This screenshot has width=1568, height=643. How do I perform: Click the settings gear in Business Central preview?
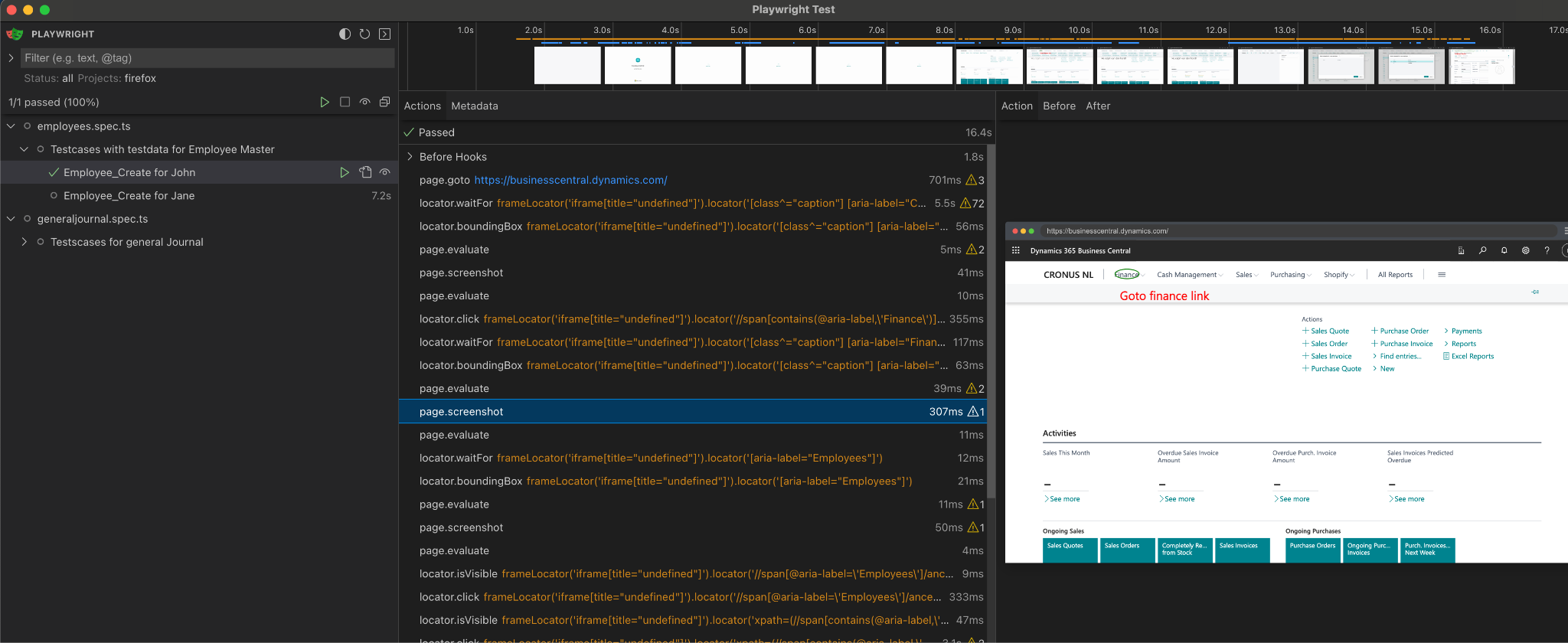point(1525,250)
